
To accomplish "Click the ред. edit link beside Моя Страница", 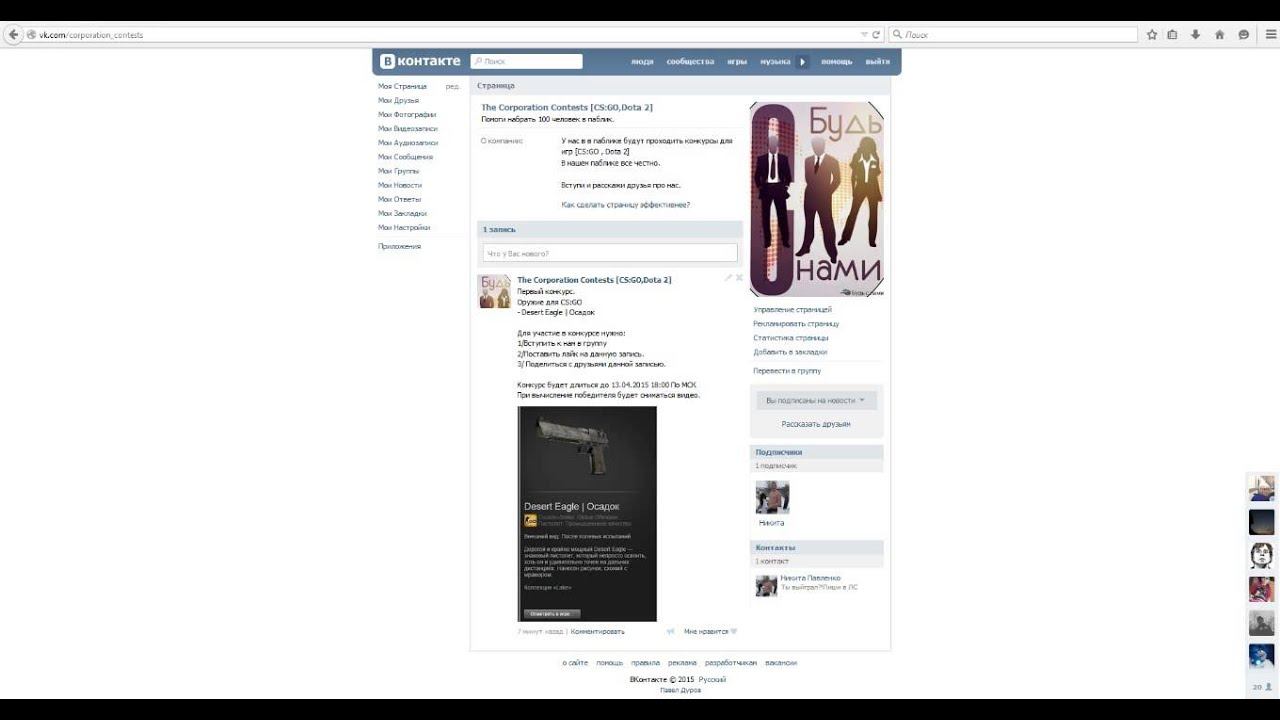I will coord(452,86).
